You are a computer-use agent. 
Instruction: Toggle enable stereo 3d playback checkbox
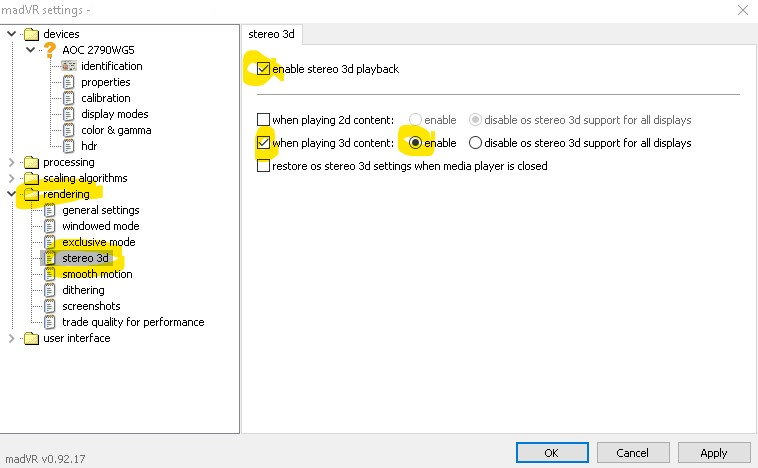click(263, 69)
